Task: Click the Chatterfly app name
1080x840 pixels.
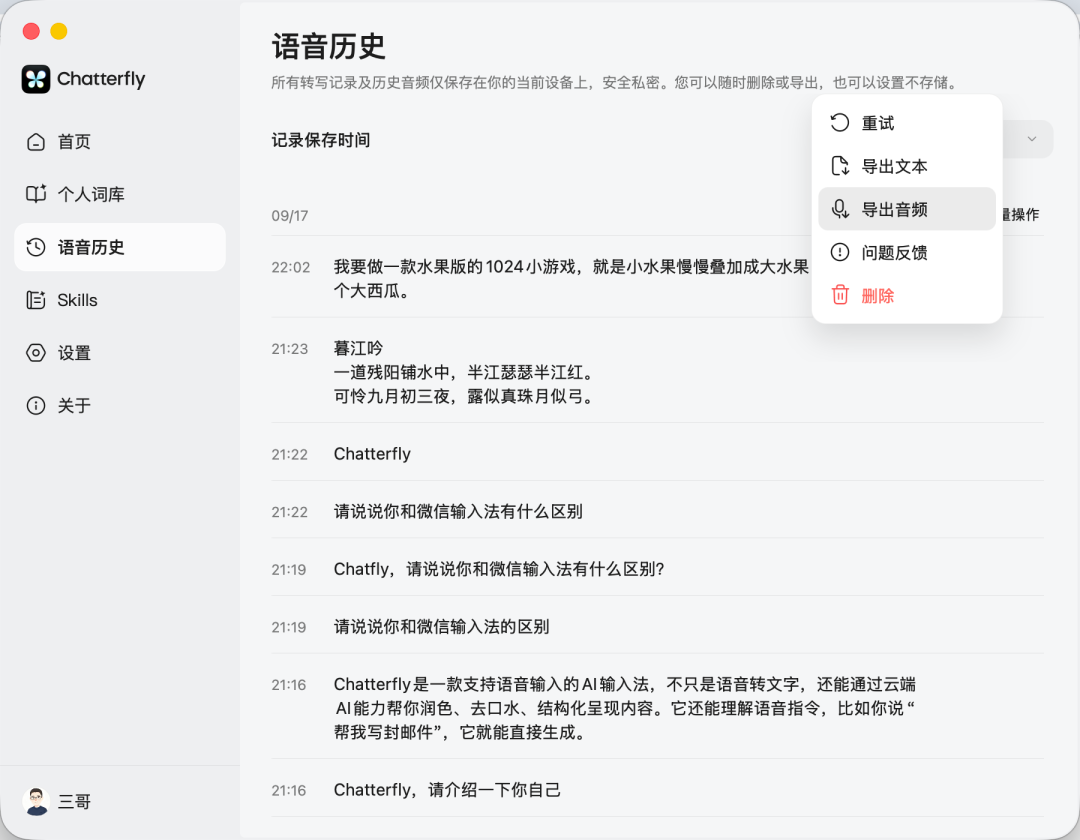Action: [101, 79]
